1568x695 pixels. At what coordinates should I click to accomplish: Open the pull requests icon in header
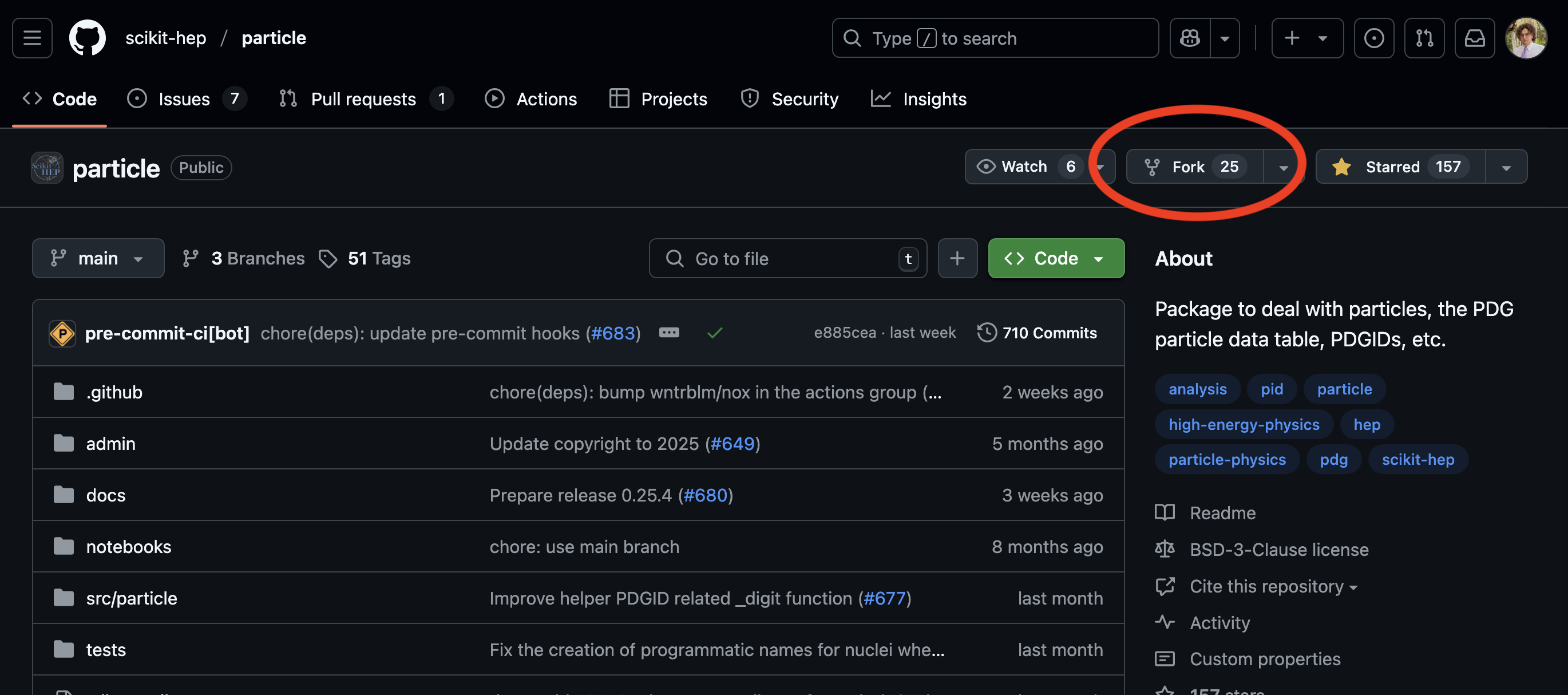click(x=1424, y=38)
